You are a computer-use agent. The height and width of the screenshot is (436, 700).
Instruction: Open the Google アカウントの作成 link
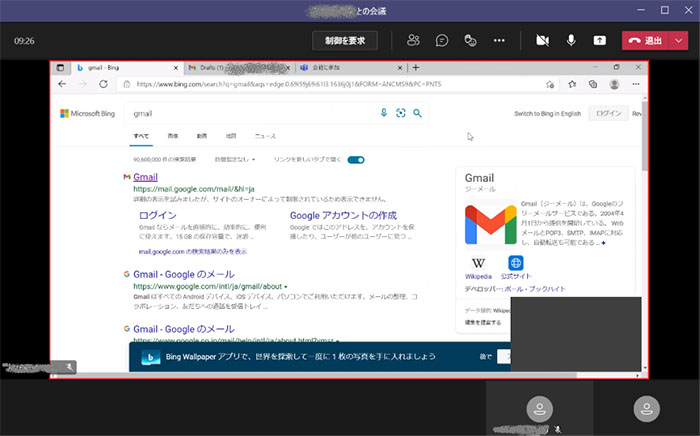(x=345, y=215)
